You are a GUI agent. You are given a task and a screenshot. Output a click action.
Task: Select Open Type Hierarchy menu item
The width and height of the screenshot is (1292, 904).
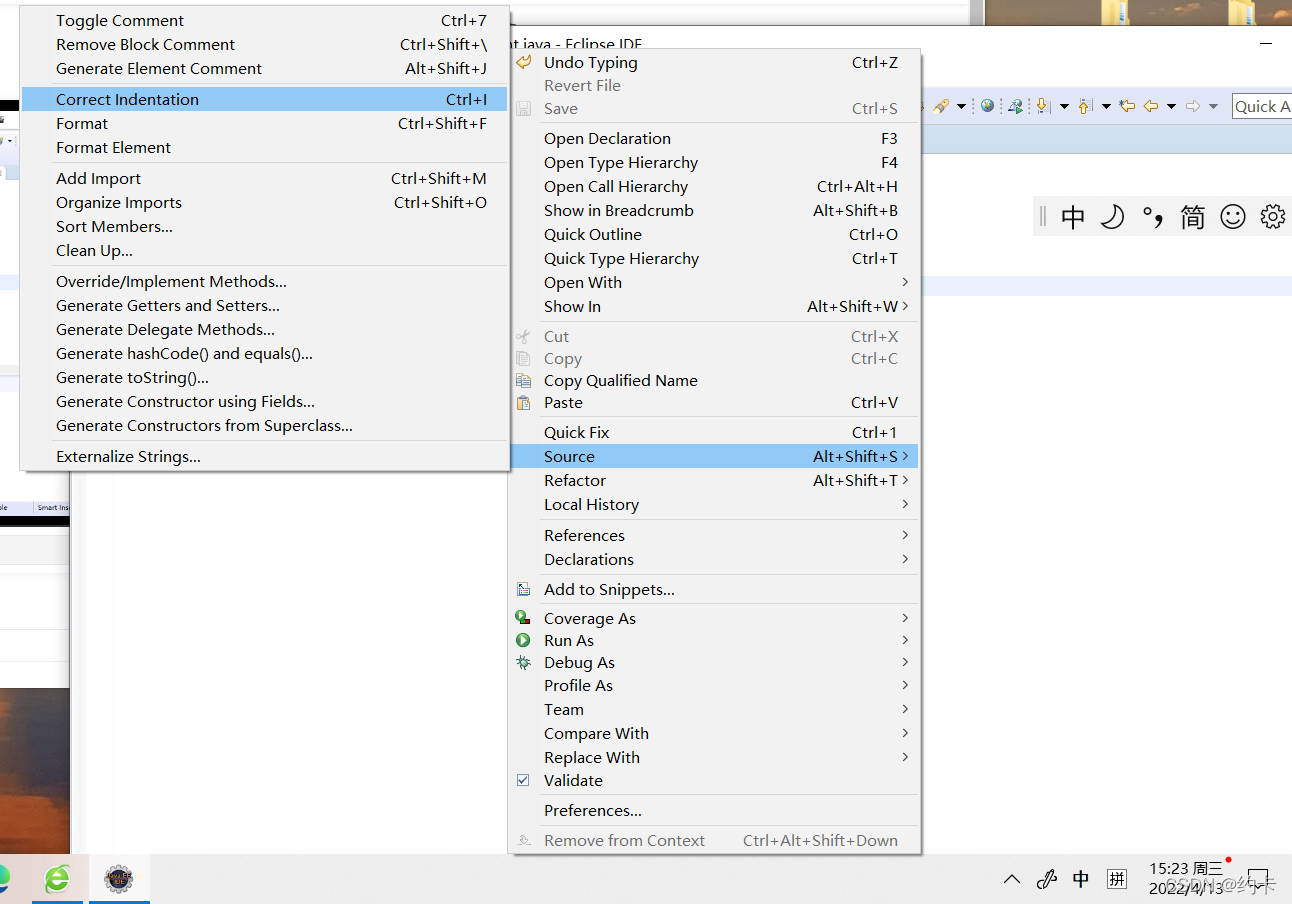(x=713, y=163)
